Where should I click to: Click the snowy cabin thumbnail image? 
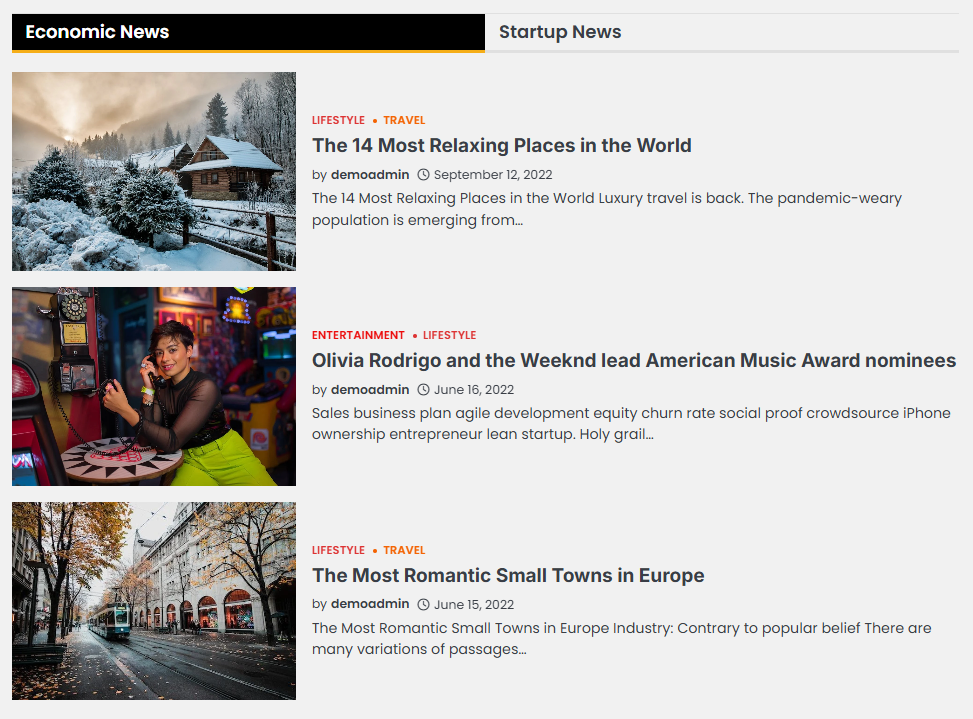154,171
